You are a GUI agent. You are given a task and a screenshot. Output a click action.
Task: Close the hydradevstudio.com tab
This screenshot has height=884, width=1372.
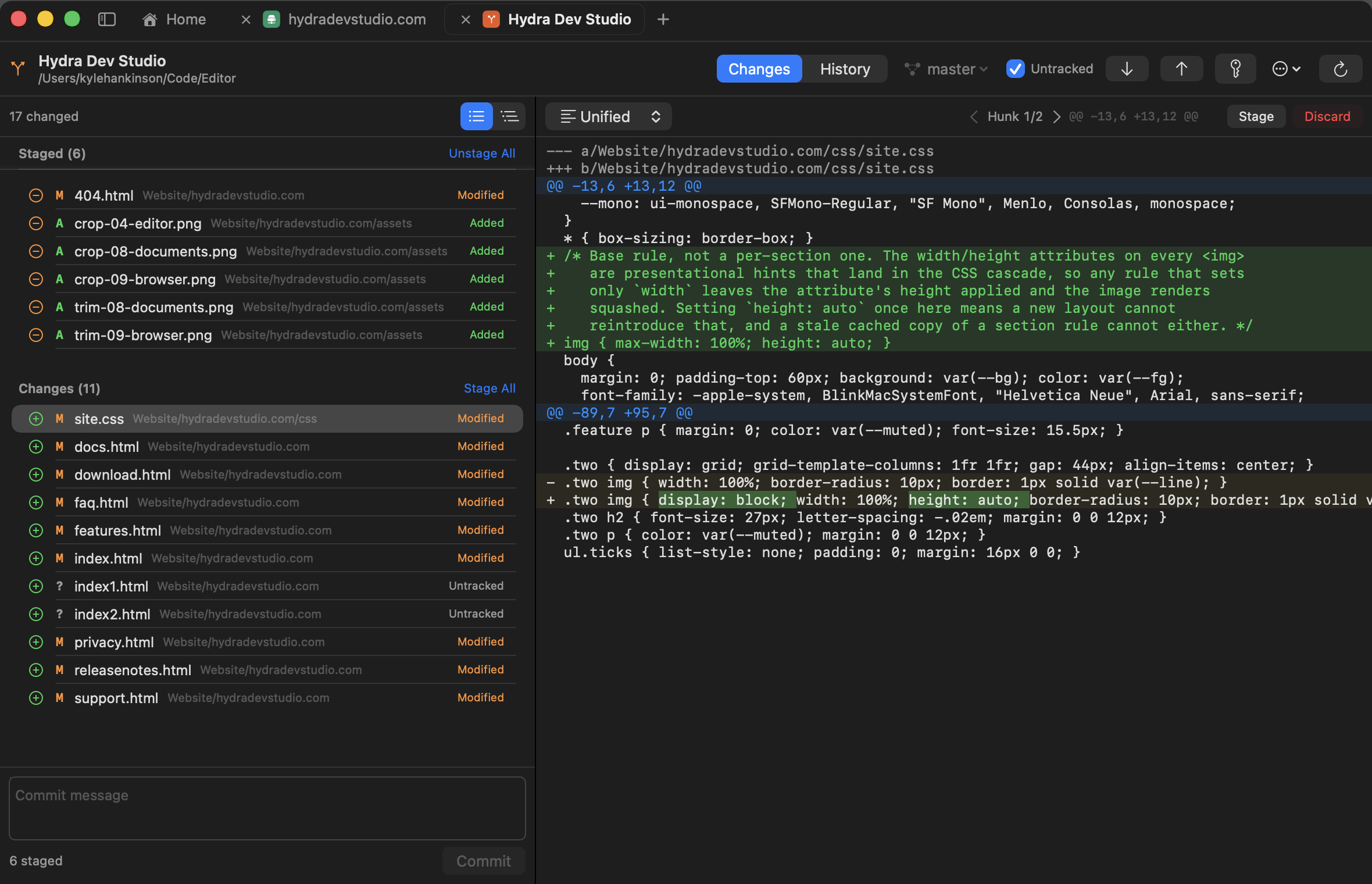tap(246, 20)
